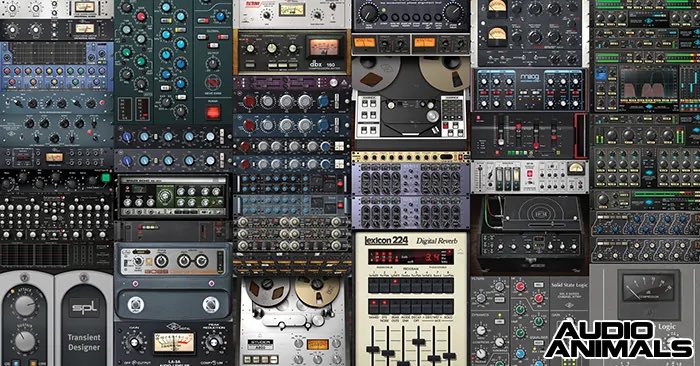Click the dbx 160 VU meter
The width and height of the screenshot is (700, 366).
pyautogui.click(x=325, y=47)
